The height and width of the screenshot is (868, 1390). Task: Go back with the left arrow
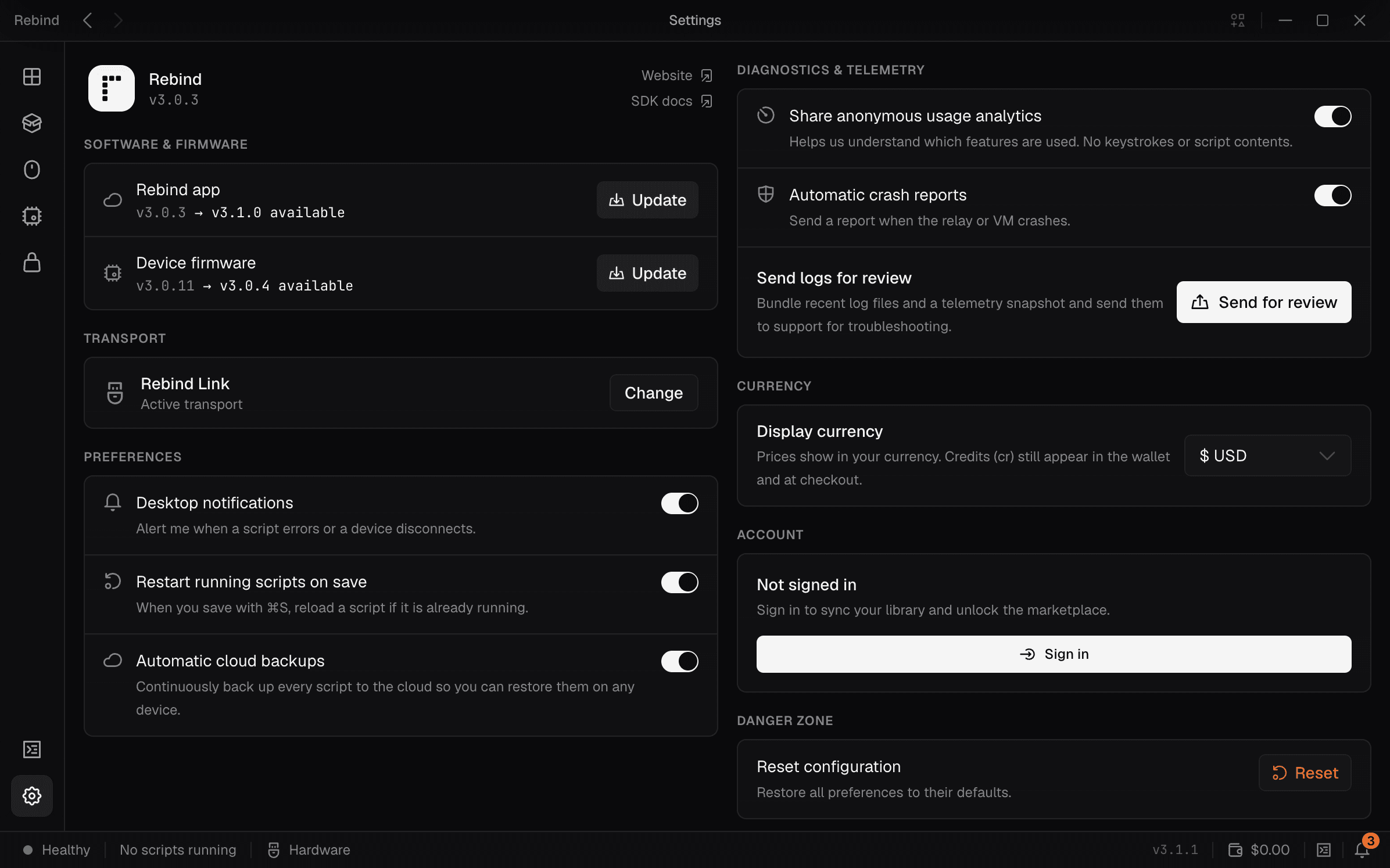88,20
